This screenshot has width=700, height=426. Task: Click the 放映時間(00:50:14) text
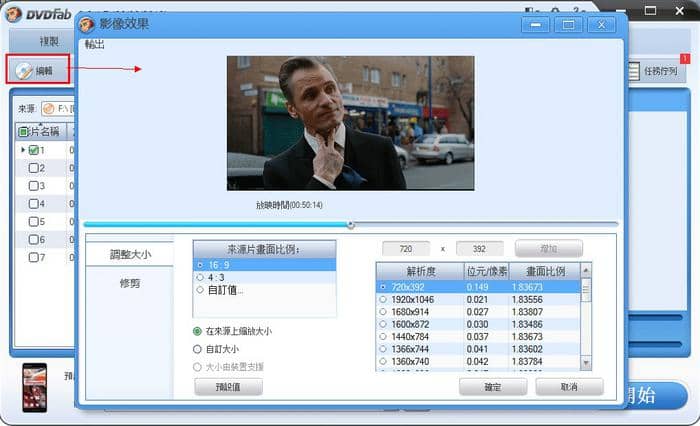[289, 205]
